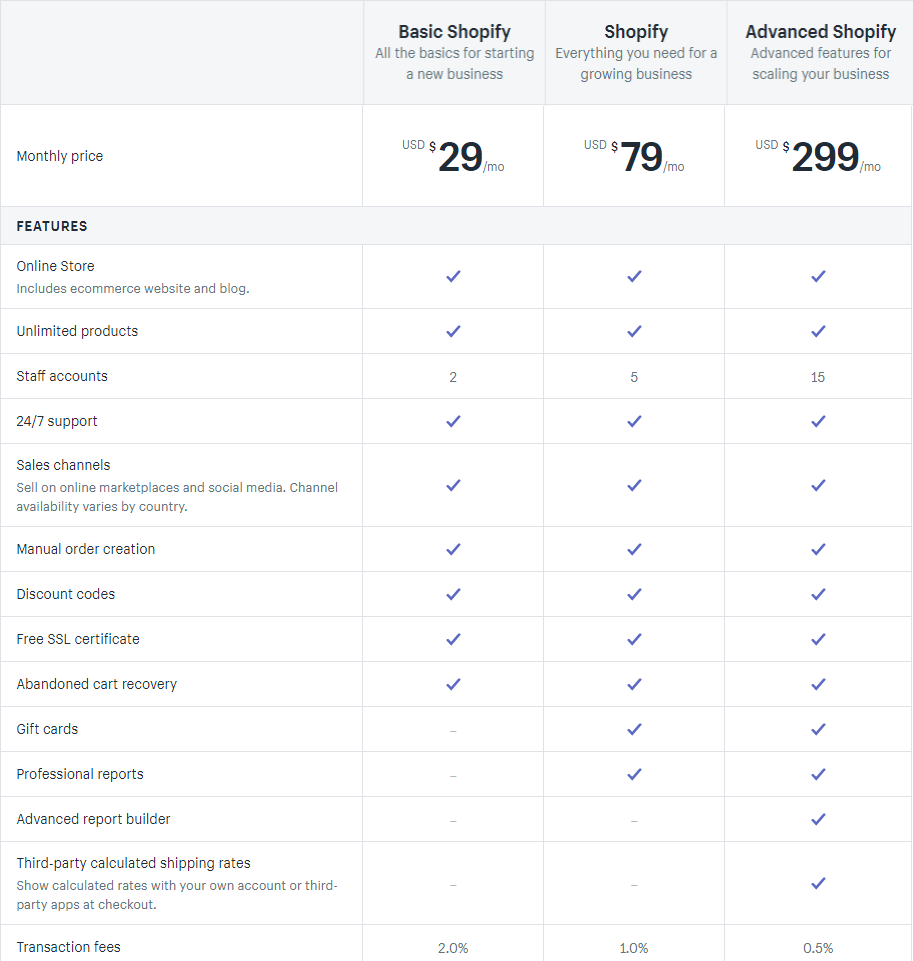This screenshot has width=913, height=961.
Task: Click Unlimited products checkmark in Advanced Shopify column
Action: [x=818, y=332]
